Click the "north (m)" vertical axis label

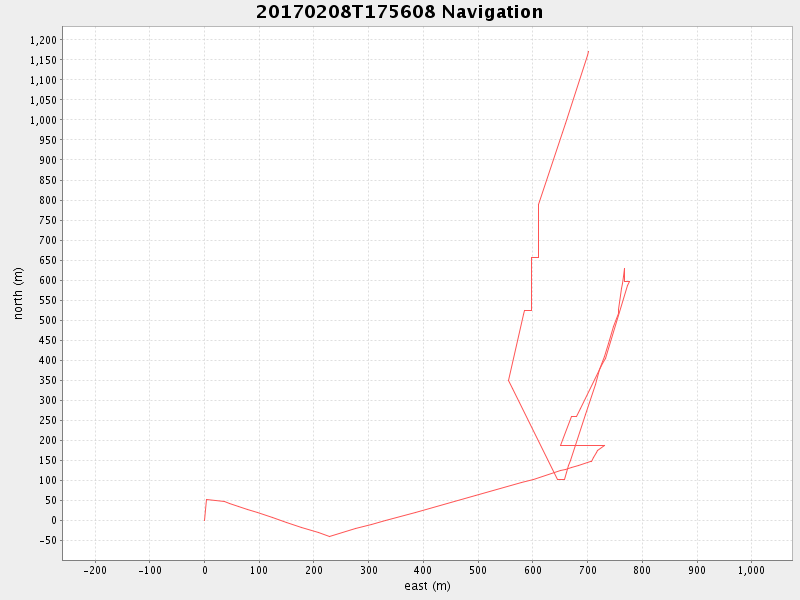(x=18, y=293)
